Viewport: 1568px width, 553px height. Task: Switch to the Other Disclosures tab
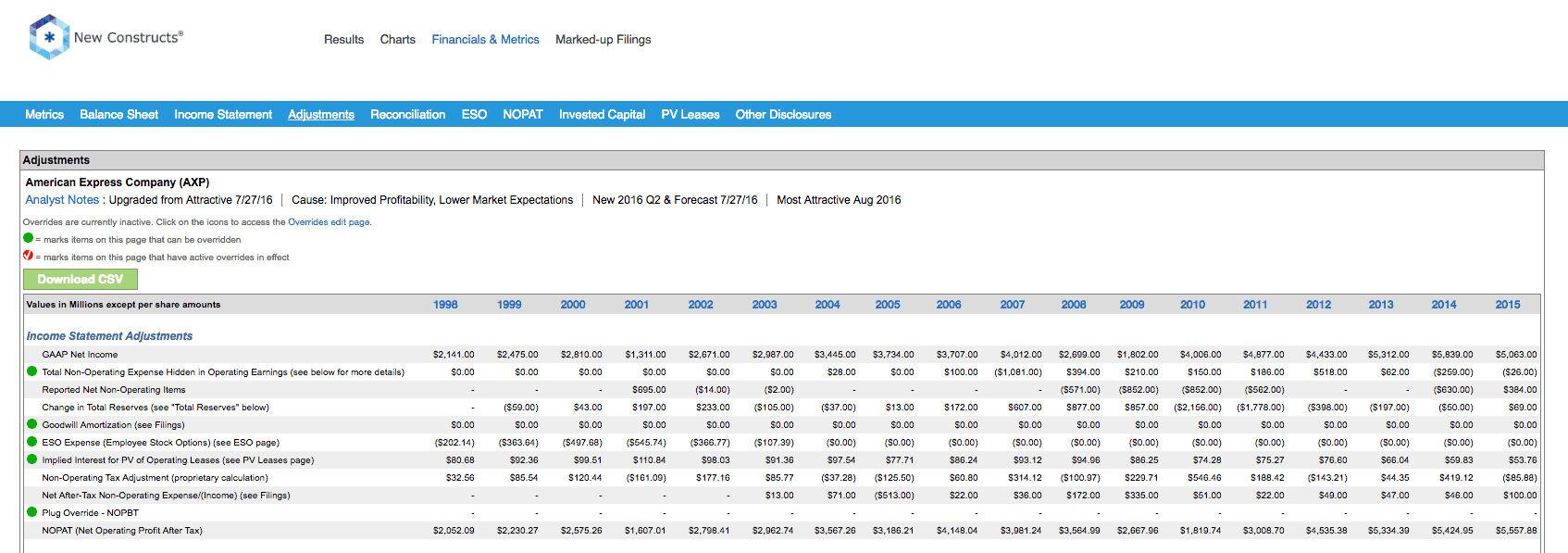coord(783,114)
